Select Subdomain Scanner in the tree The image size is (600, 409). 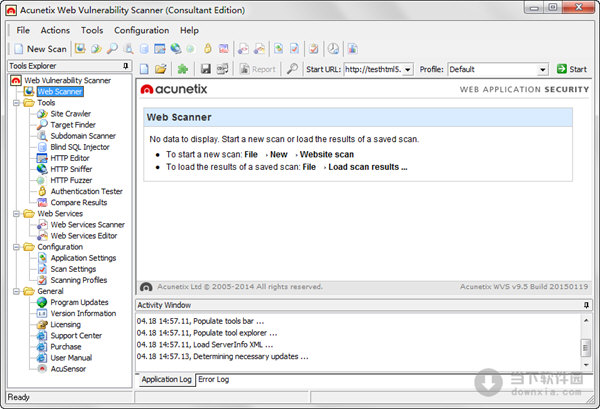click(x=83, y=136)
